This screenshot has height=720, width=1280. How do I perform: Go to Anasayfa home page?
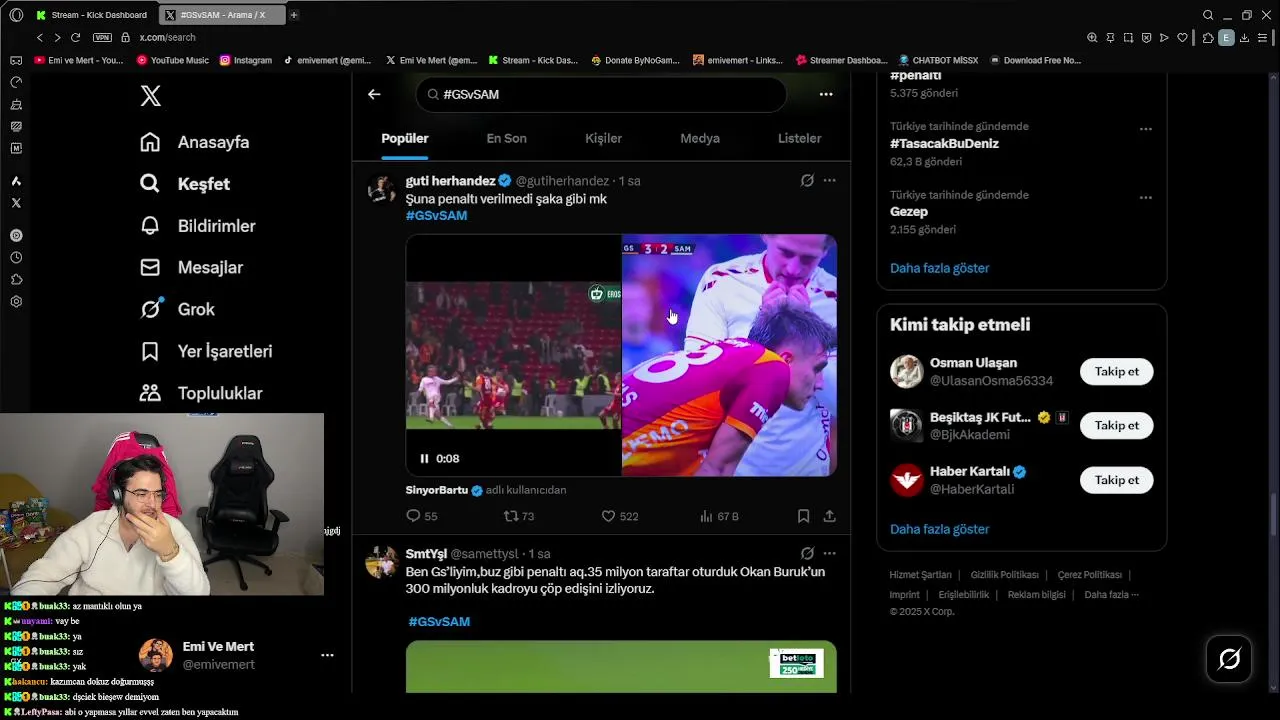tap(195, 142)
